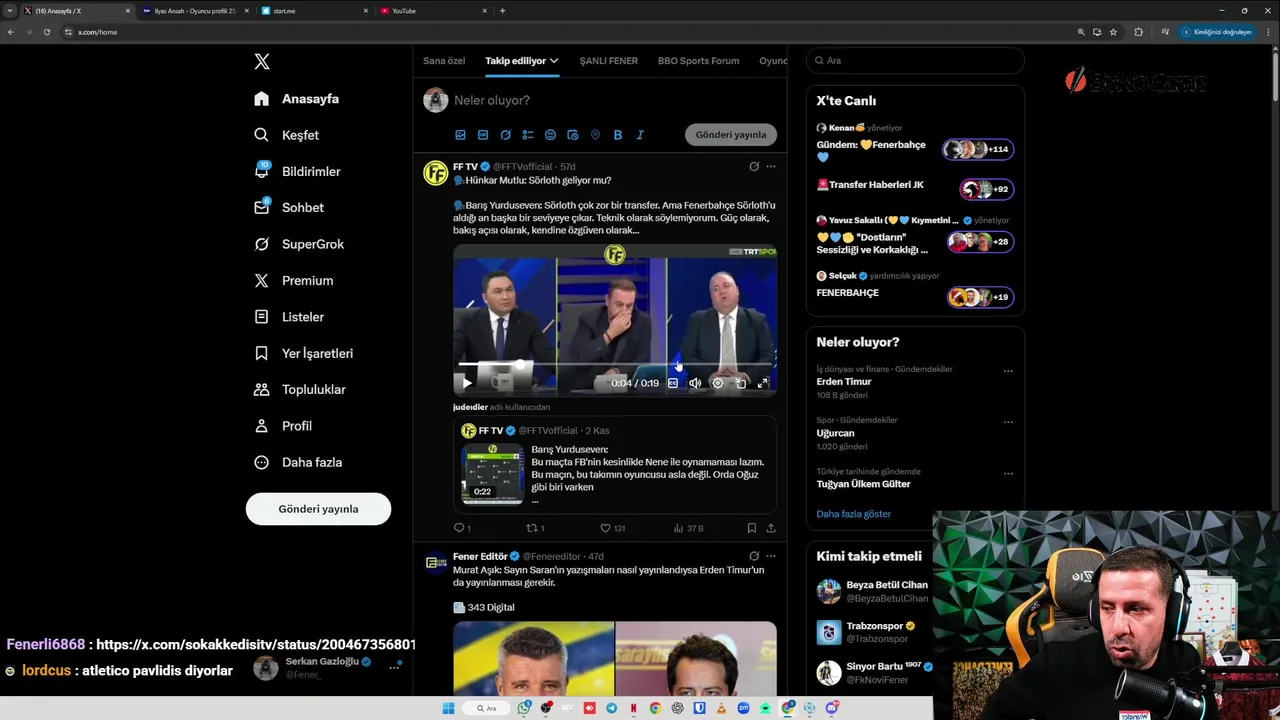Viewport: 1280px width, 720px height.
Task: Seek on the video progress bar
Action: point(615,364)
